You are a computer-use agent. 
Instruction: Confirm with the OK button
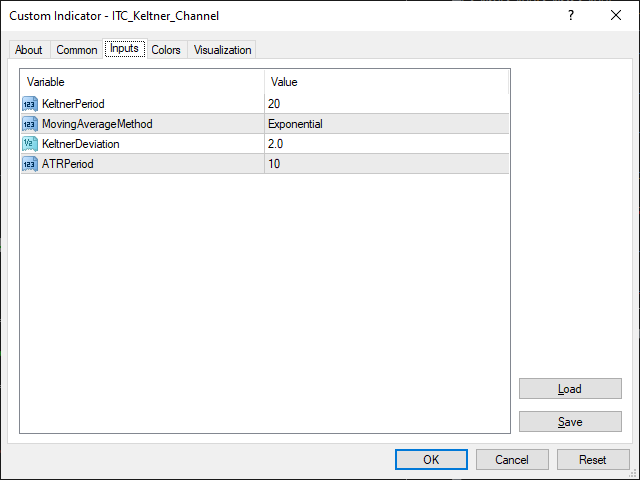click(431, 460)
